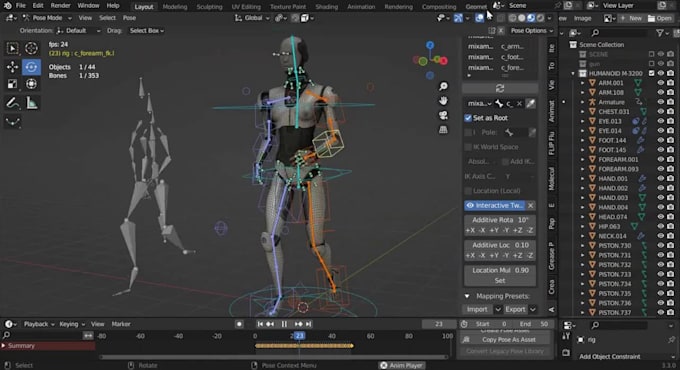Open the Drag Select Box dropdown
The width and height of the screenshot is (680, 370).
coord(147,31)
